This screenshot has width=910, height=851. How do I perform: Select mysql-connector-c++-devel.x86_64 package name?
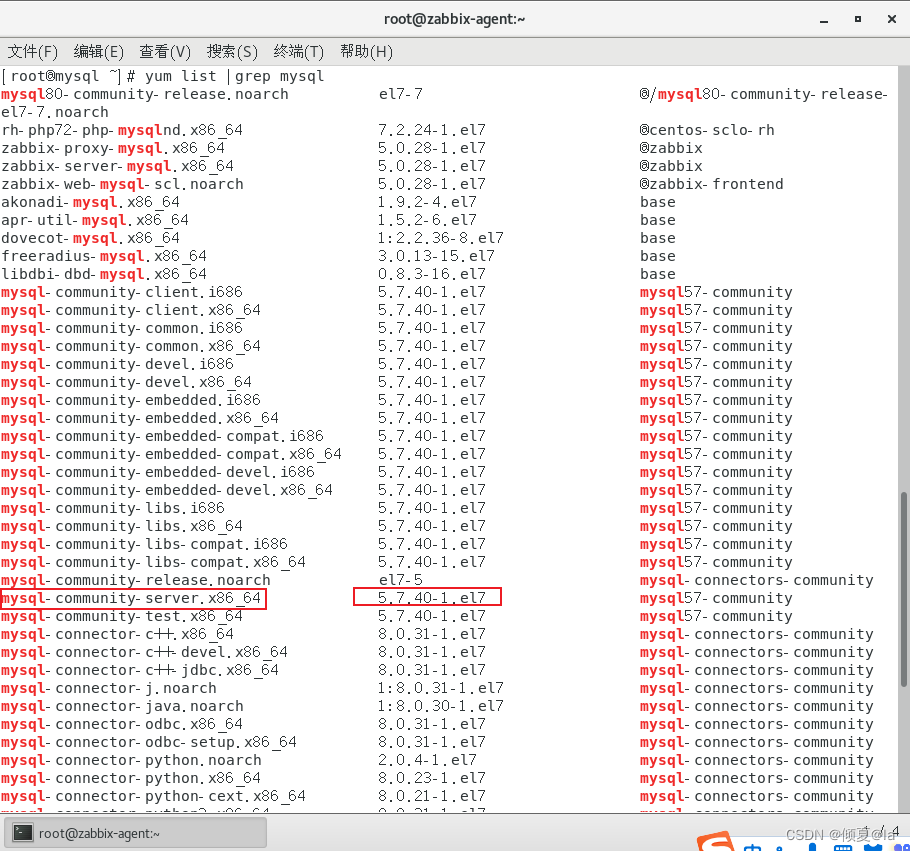point(145,652)
